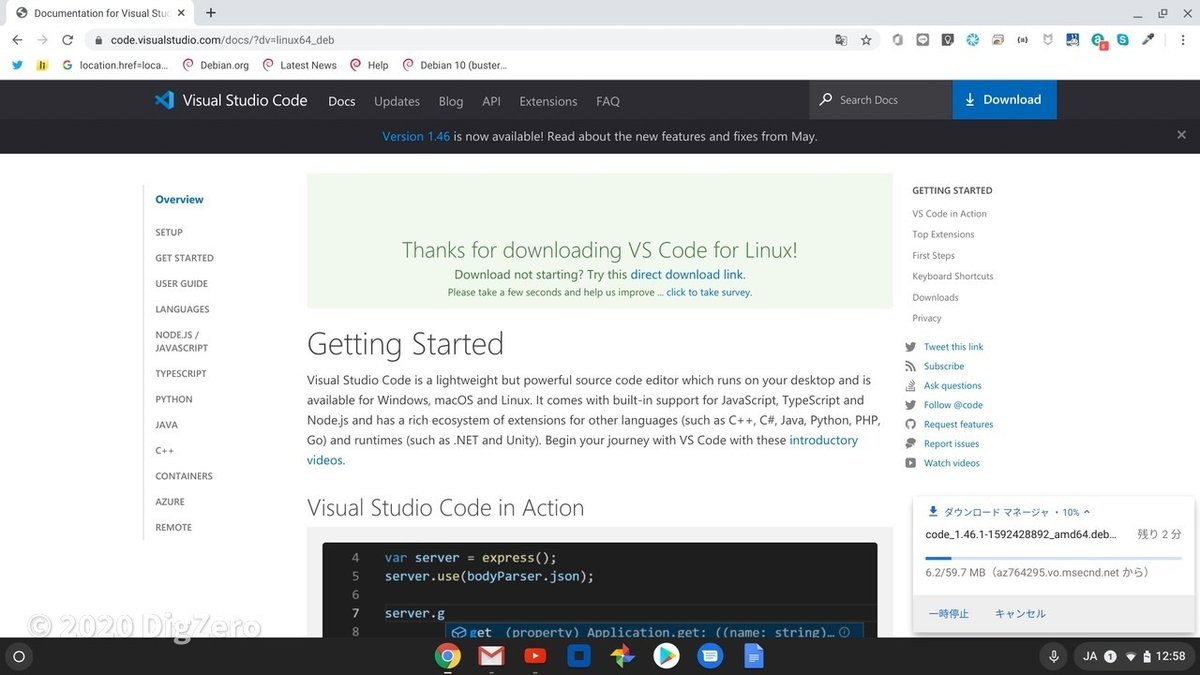
Task: Open Google Docs from the shelf
Action: coord(753,656)
